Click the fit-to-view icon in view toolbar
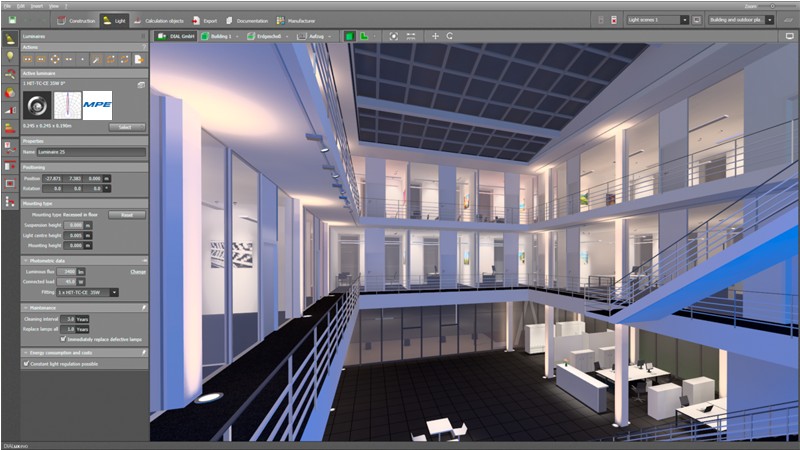Screen dimensions: 800x450 (393, 36)
